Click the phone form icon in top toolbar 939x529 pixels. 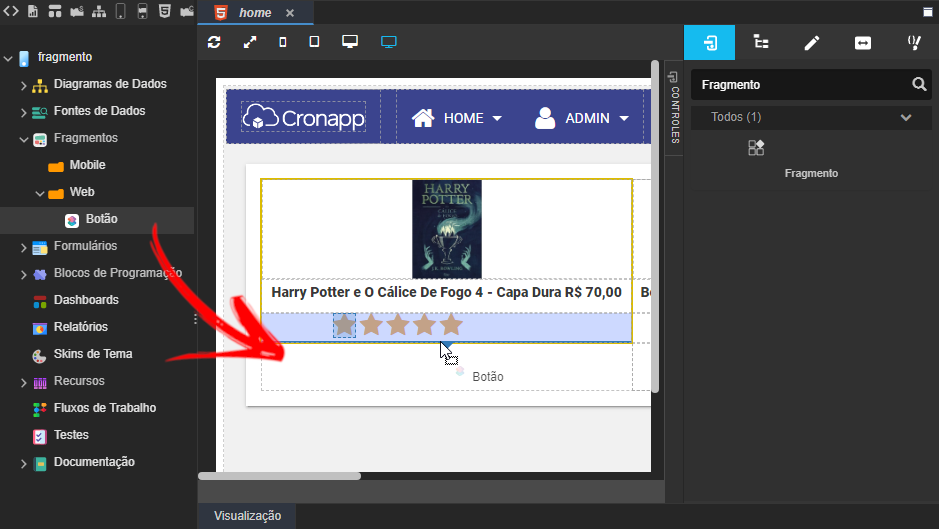[x=143, y=11]
